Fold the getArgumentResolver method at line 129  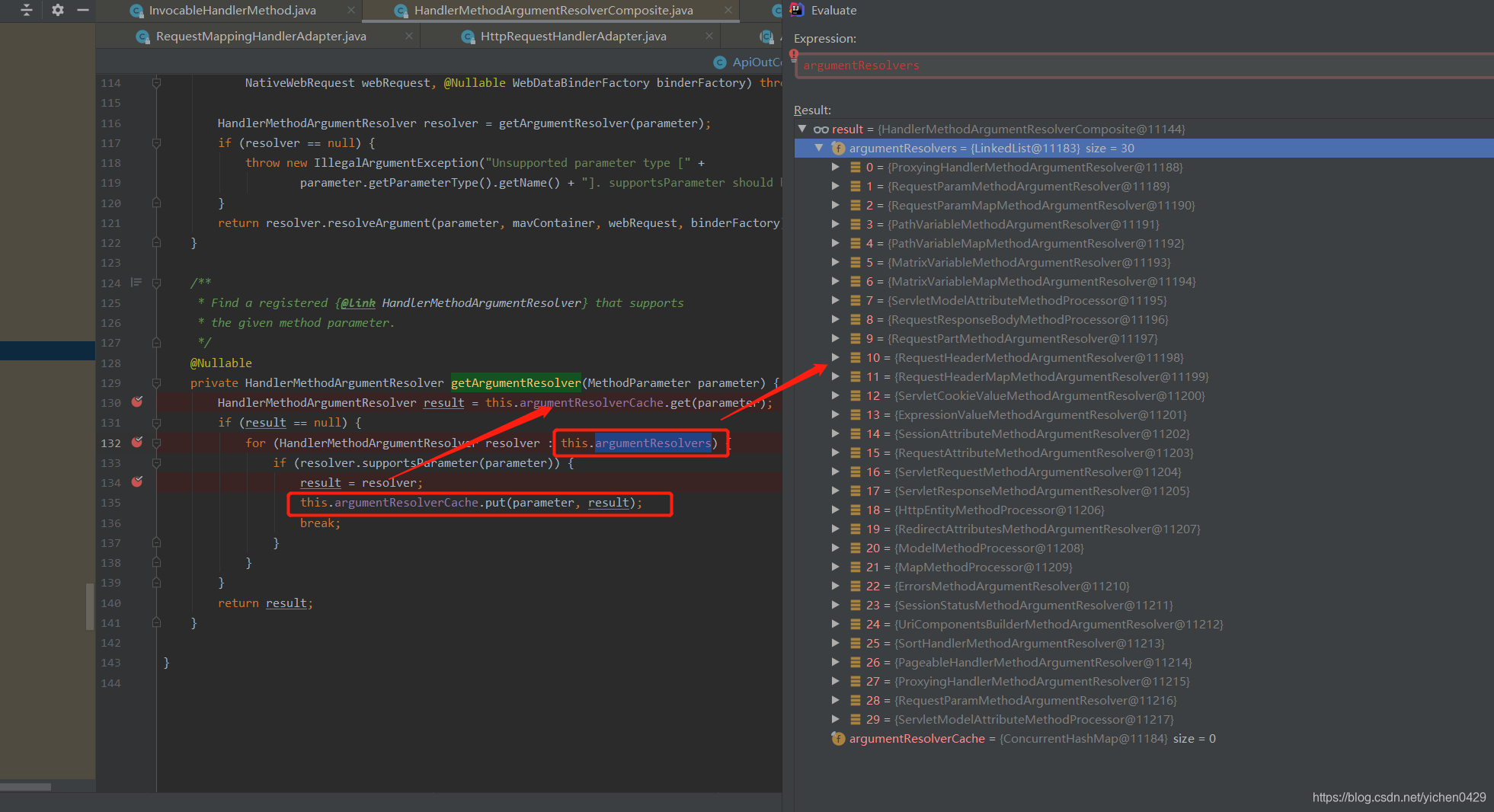[x=156, y=382]
